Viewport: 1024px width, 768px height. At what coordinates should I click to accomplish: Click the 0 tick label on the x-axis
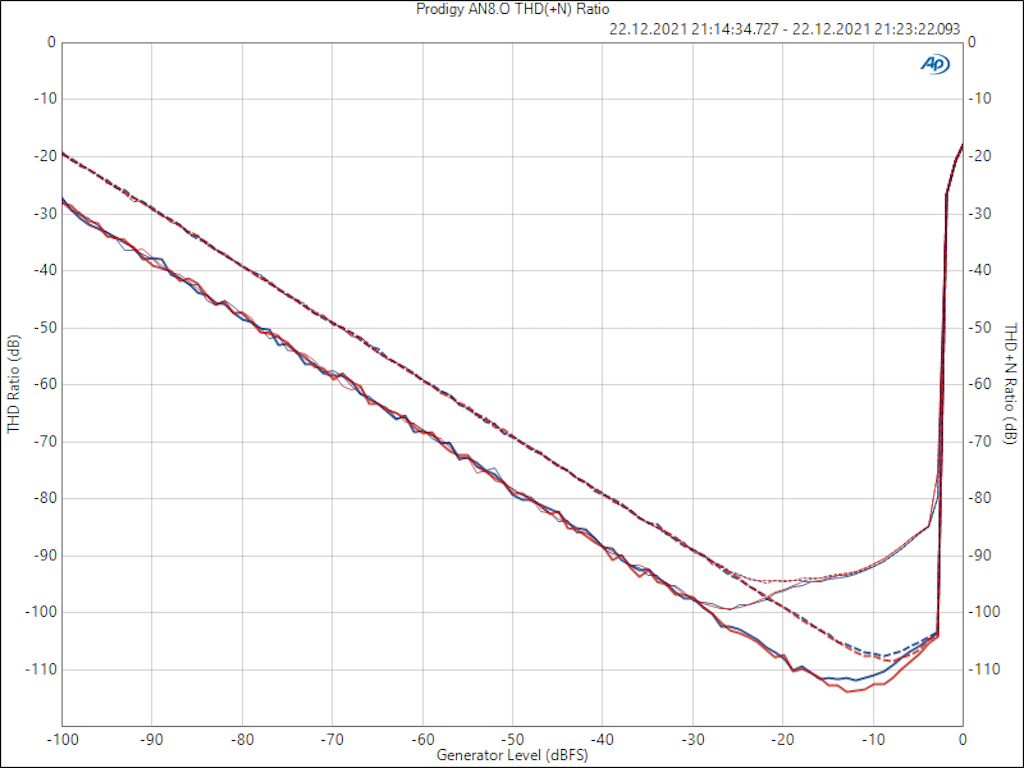coord(962,740)
